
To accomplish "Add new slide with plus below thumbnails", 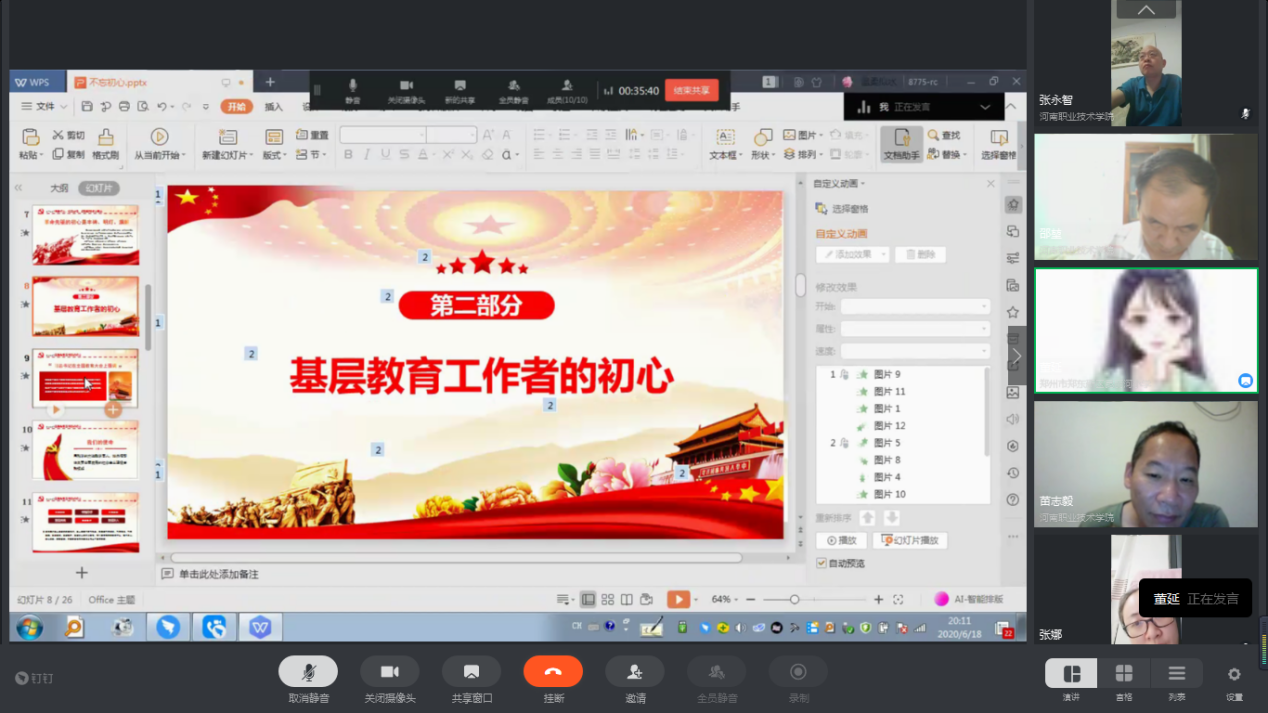I will click(82, 573).
